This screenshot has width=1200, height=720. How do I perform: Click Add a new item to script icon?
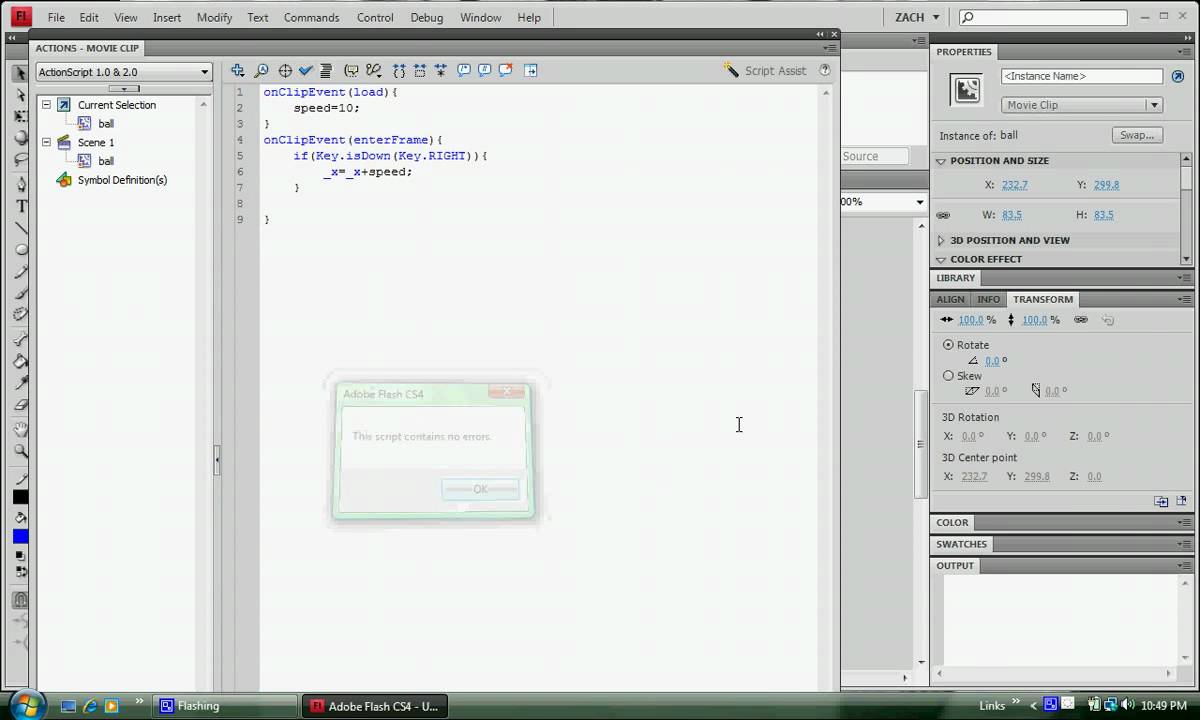point(238,71)
